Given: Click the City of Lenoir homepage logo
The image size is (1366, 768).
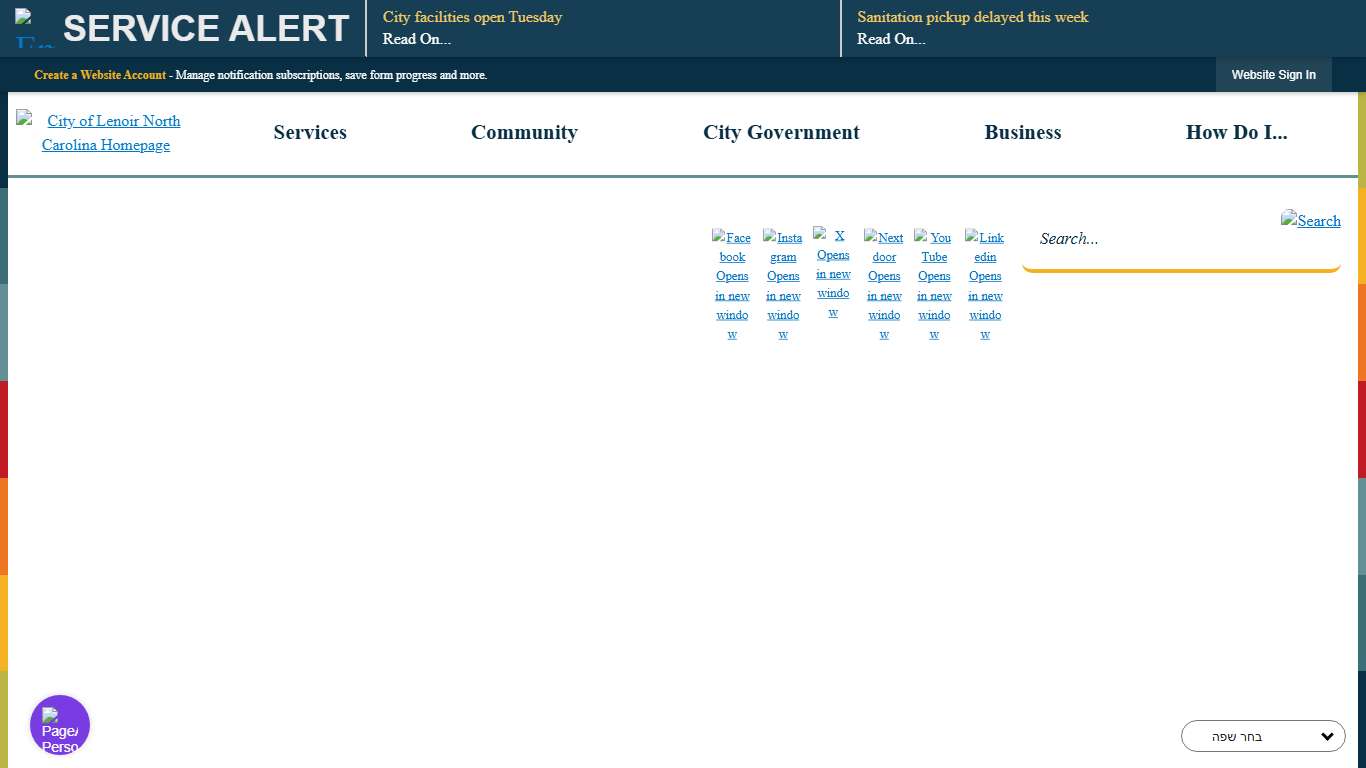Looking at the screenshot, I should tap(106, 133).
